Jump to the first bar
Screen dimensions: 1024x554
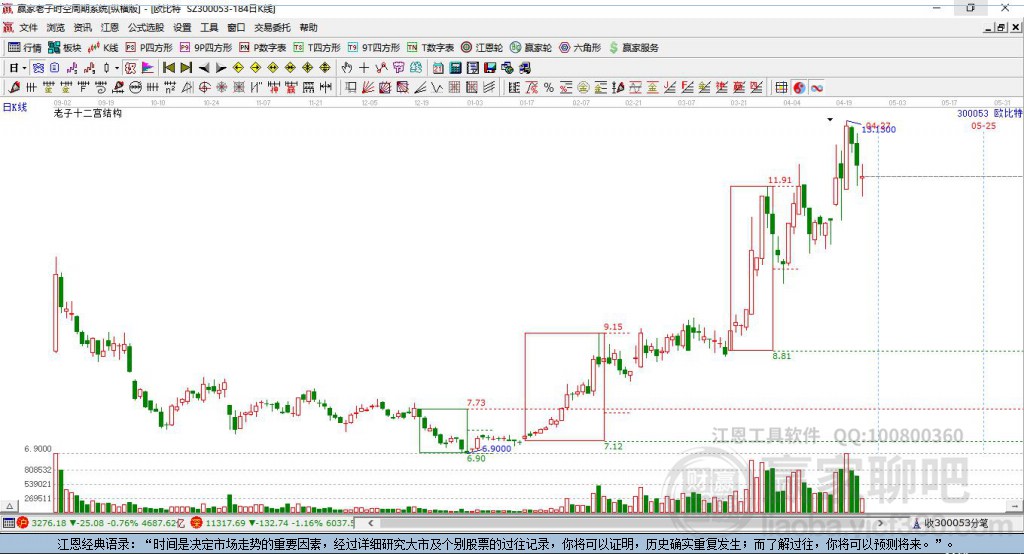click(168, 68)
